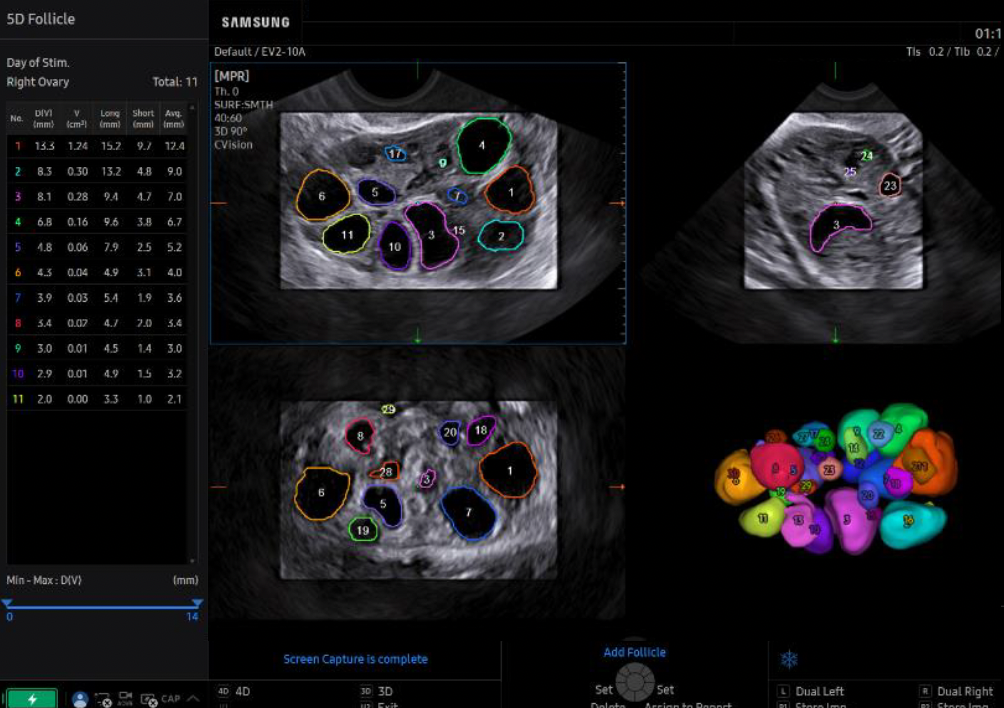Click the green battery power icon
This screenshot has width=1004, height=708.
click(x=32, y=699)
